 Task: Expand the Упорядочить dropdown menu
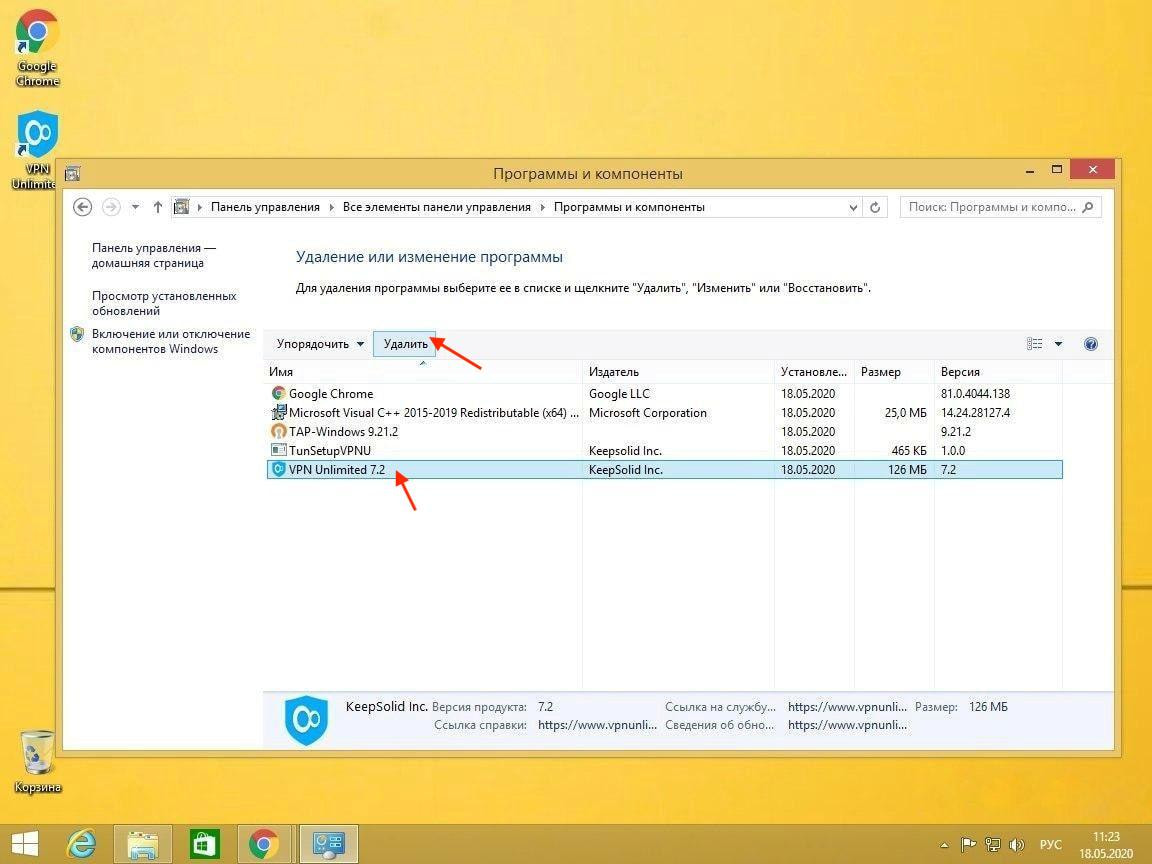pos(320,344)
